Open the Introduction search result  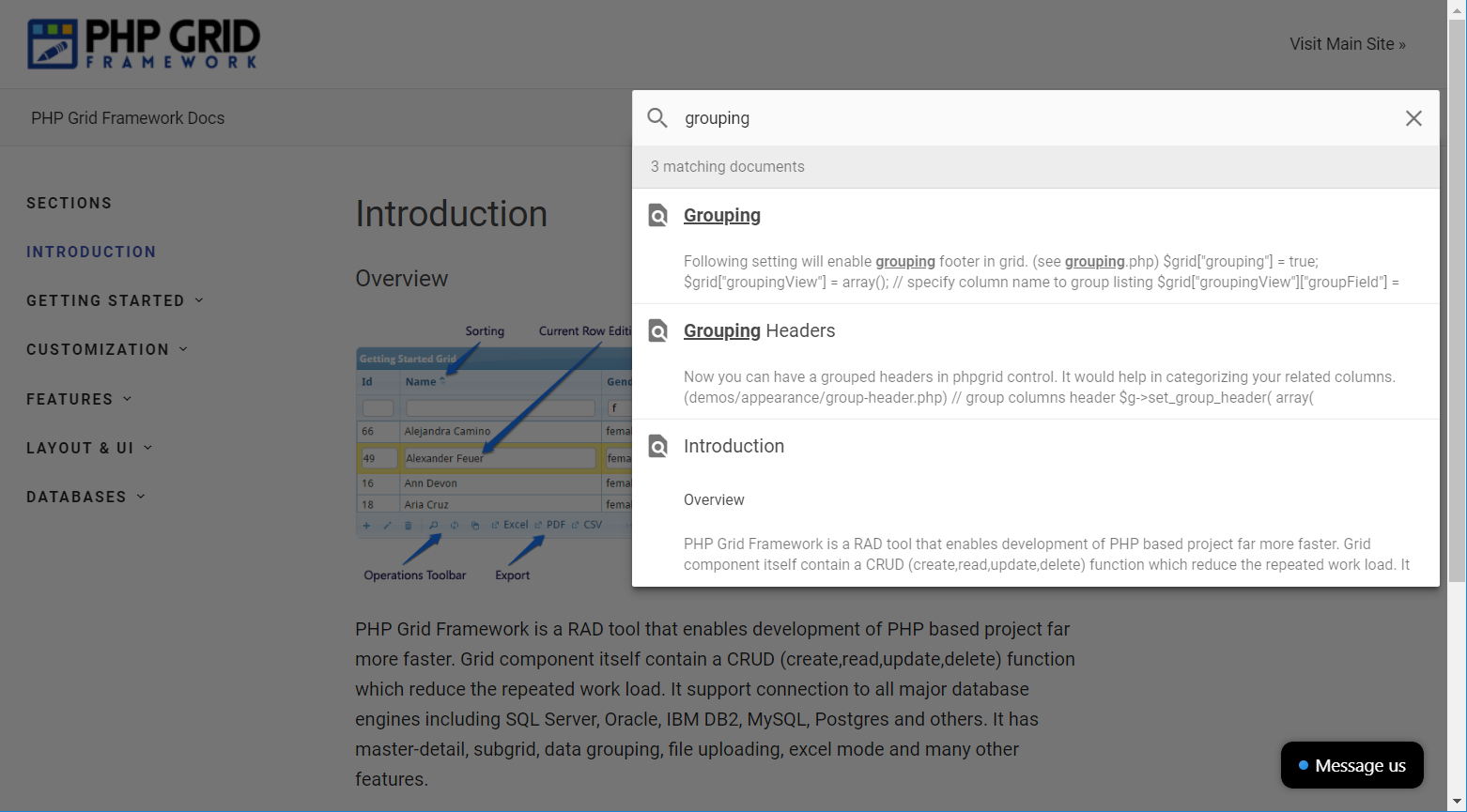pyautogui.click(x=733, y=447)
